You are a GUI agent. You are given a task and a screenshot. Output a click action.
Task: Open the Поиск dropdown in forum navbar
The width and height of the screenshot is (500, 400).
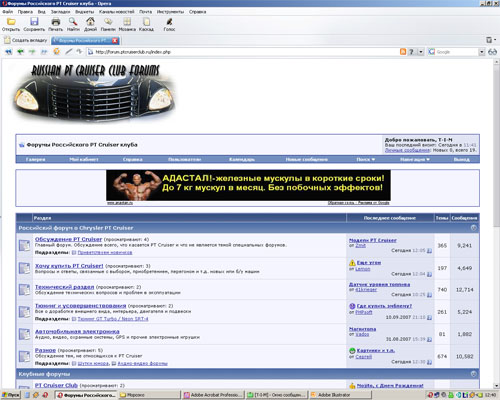click(x=366, y=159)
